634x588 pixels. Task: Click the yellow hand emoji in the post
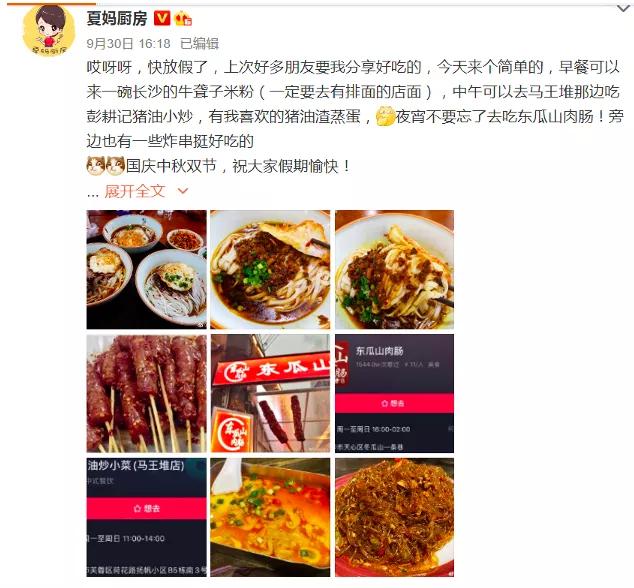coord(385,116)
